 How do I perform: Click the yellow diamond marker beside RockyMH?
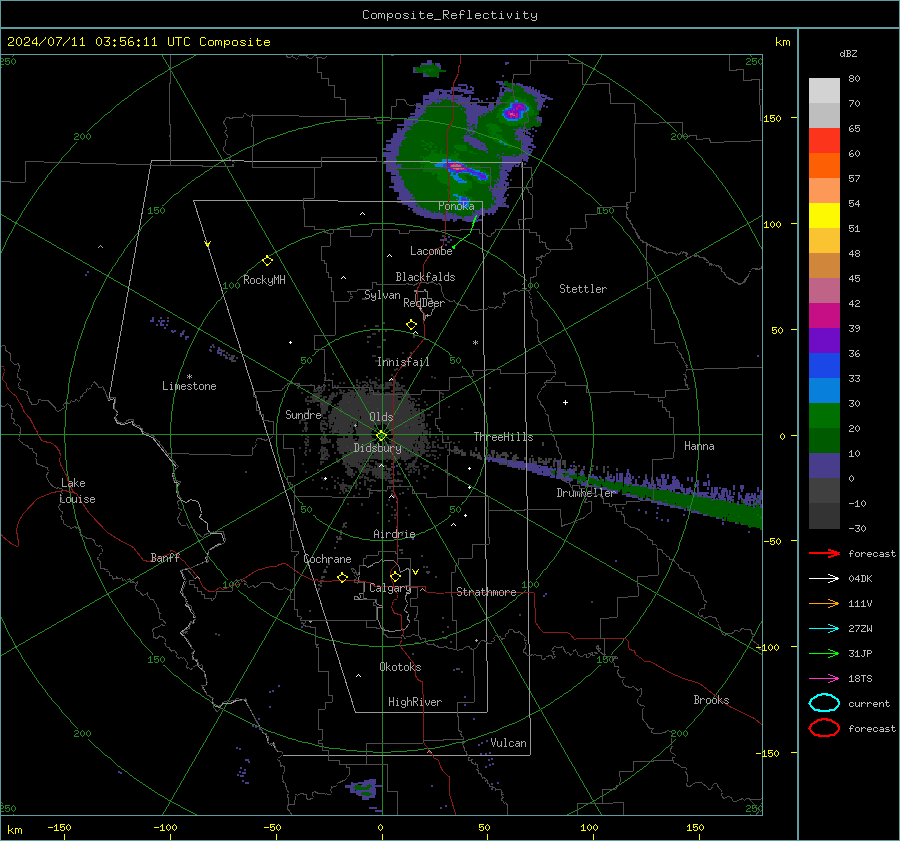click(267, 261)
